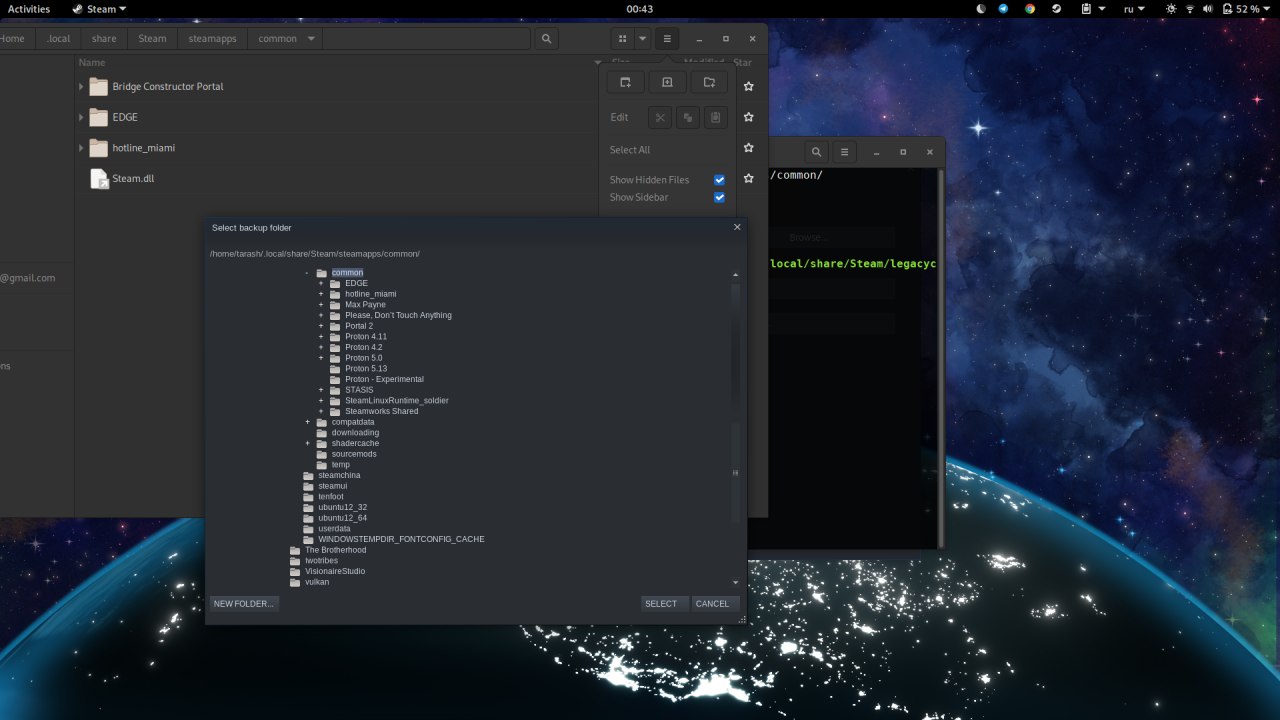Open the clipboard indicator in top bar
The width and height of the screenshot is (1280, 720).
pyautogui.click(x=1092, y=9)
